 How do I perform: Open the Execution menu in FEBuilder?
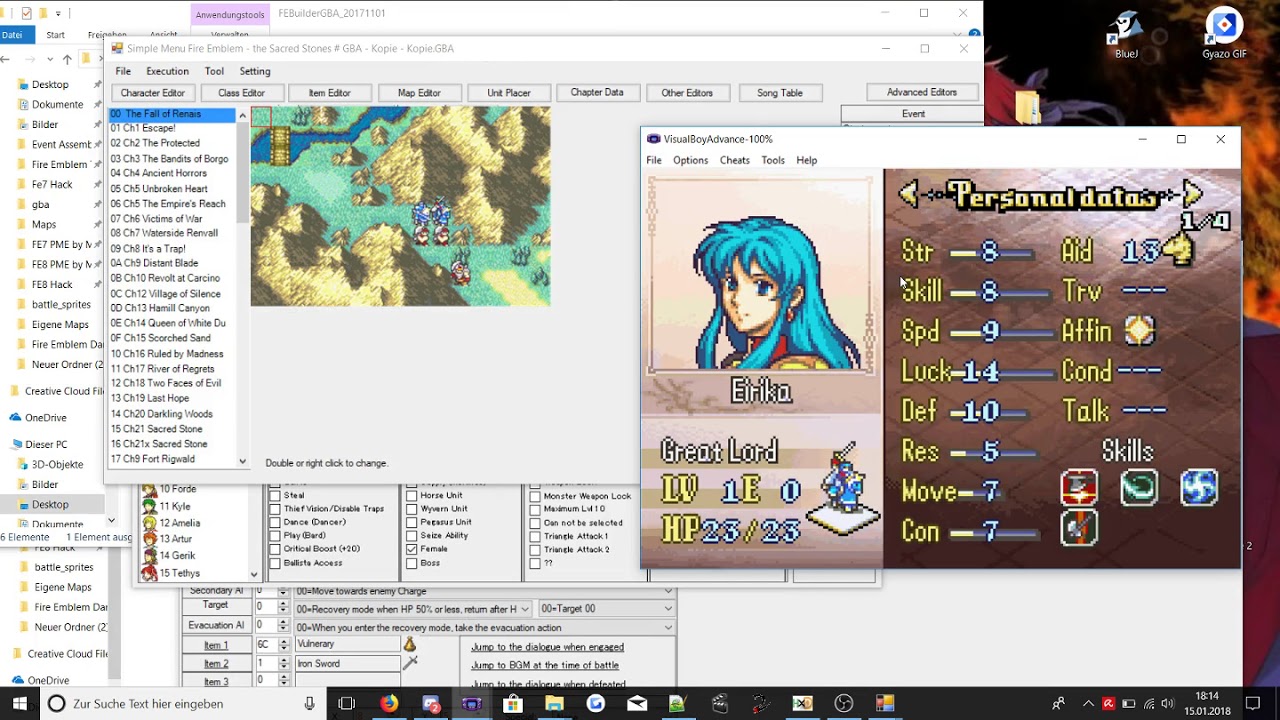[x=167, y=71]
